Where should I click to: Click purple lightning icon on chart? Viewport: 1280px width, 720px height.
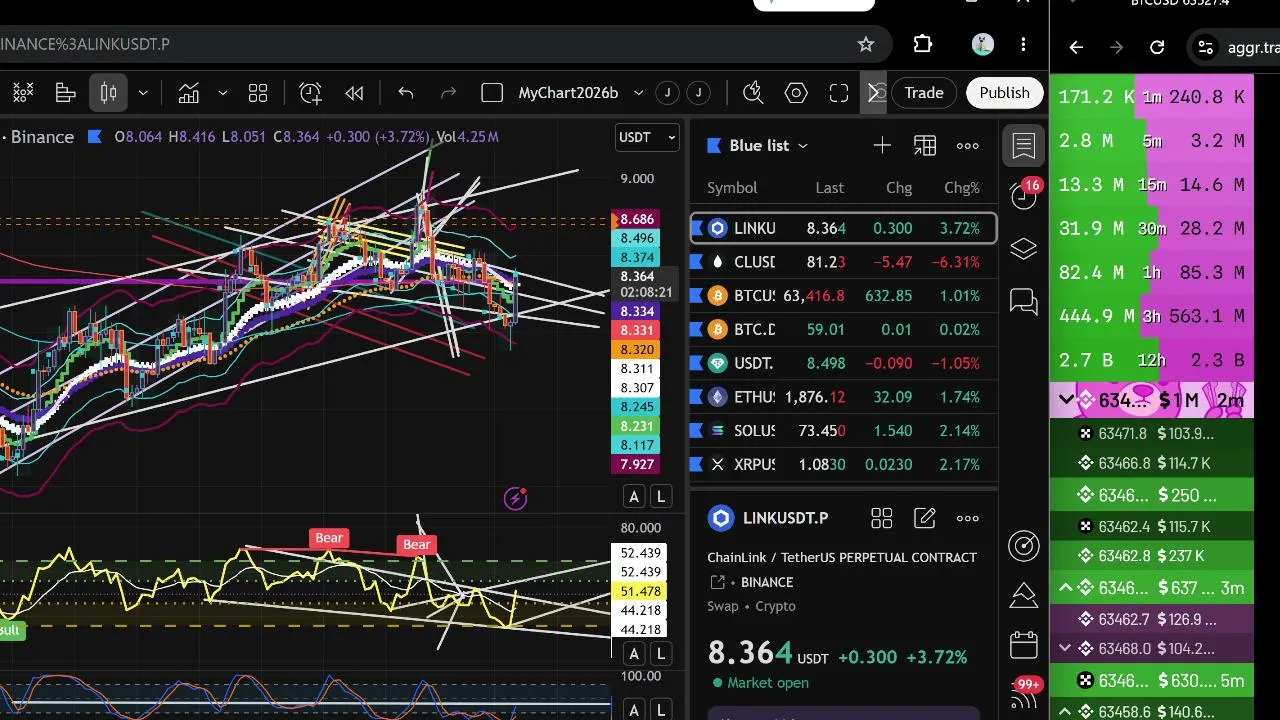tap(516, 498)
